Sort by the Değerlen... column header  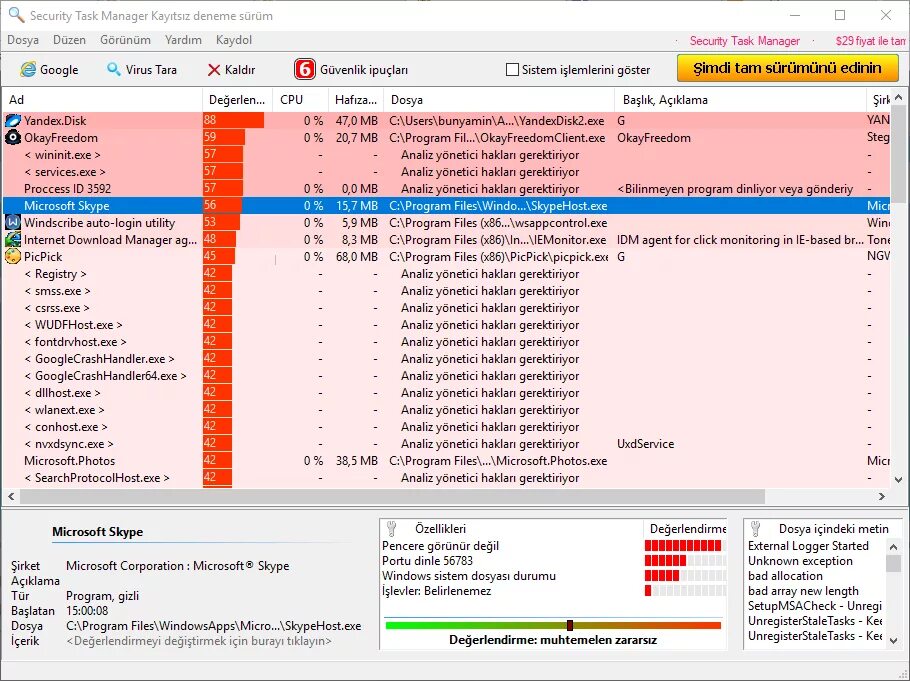coord(237,100)
